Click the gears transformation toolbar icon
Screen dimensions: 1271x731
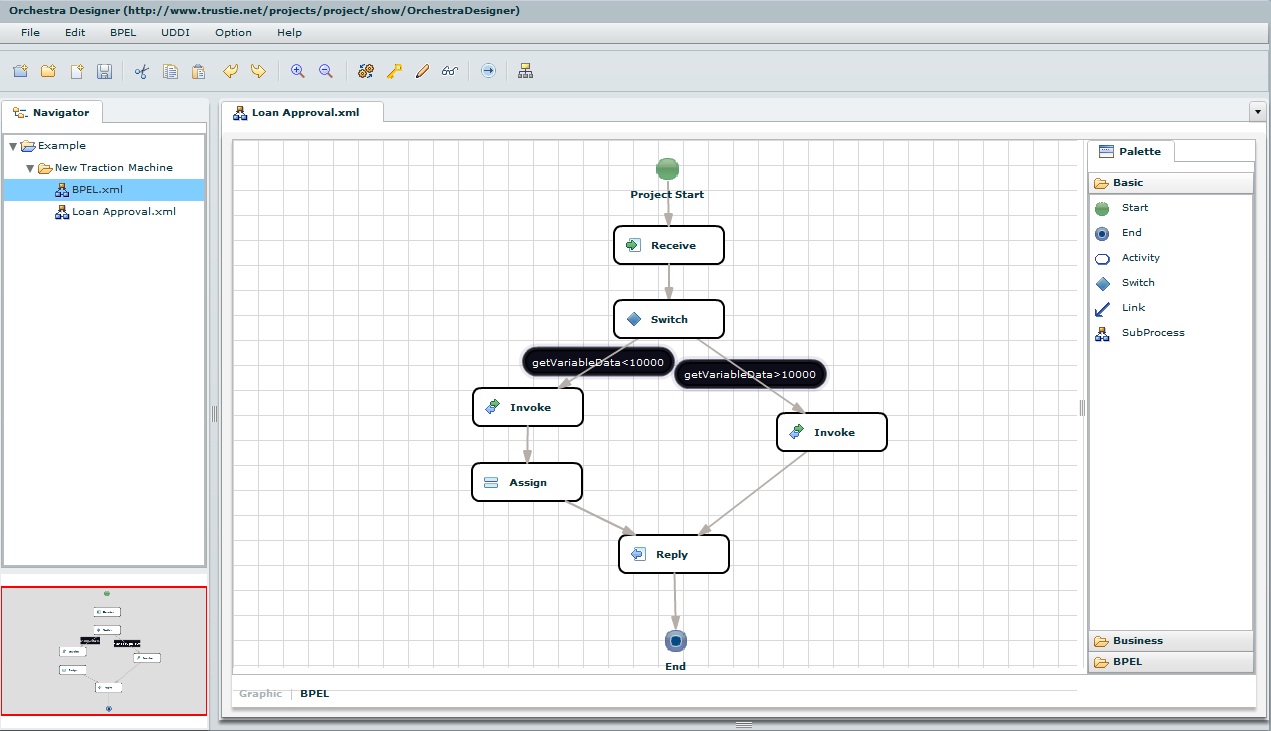tap(364, 71)
